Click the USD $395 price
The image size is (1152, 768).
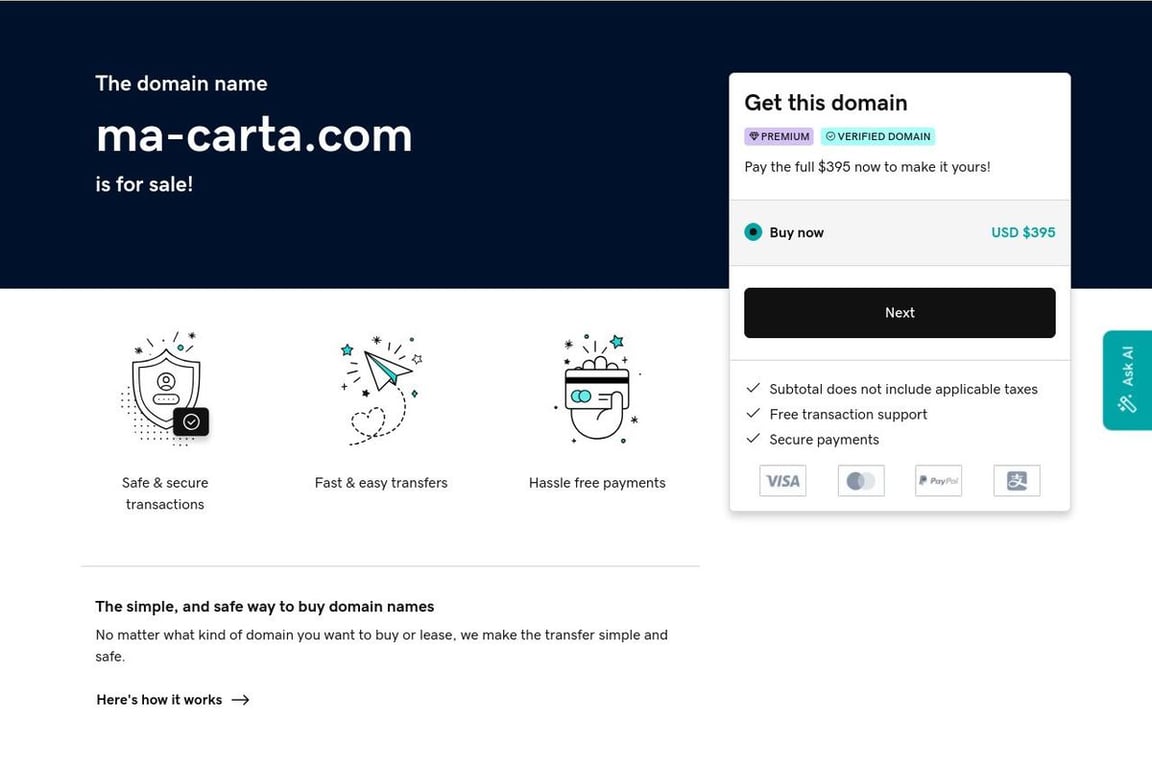[x=1023, y=232]
